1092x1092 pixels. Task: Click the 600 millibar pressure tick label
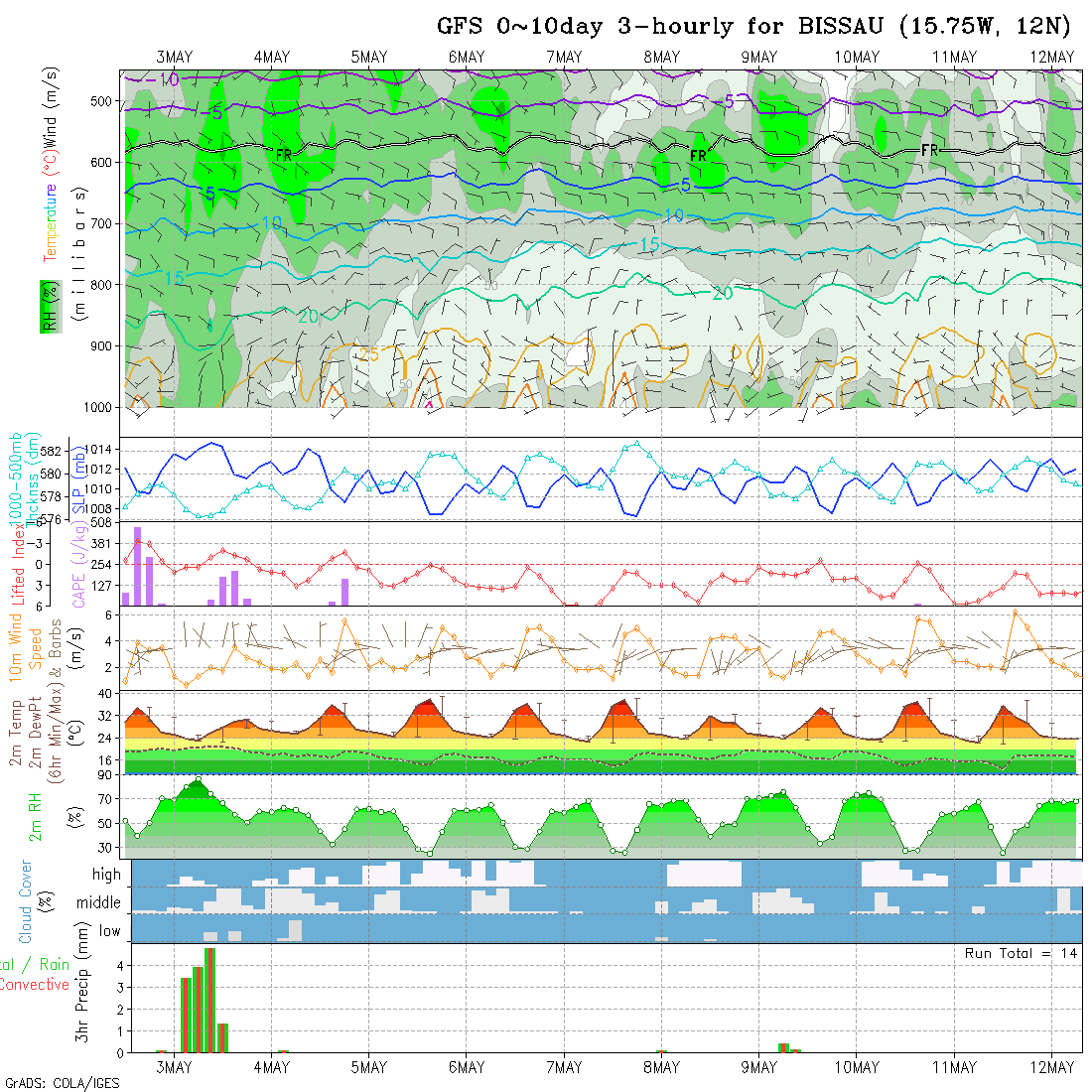point(101,163)
